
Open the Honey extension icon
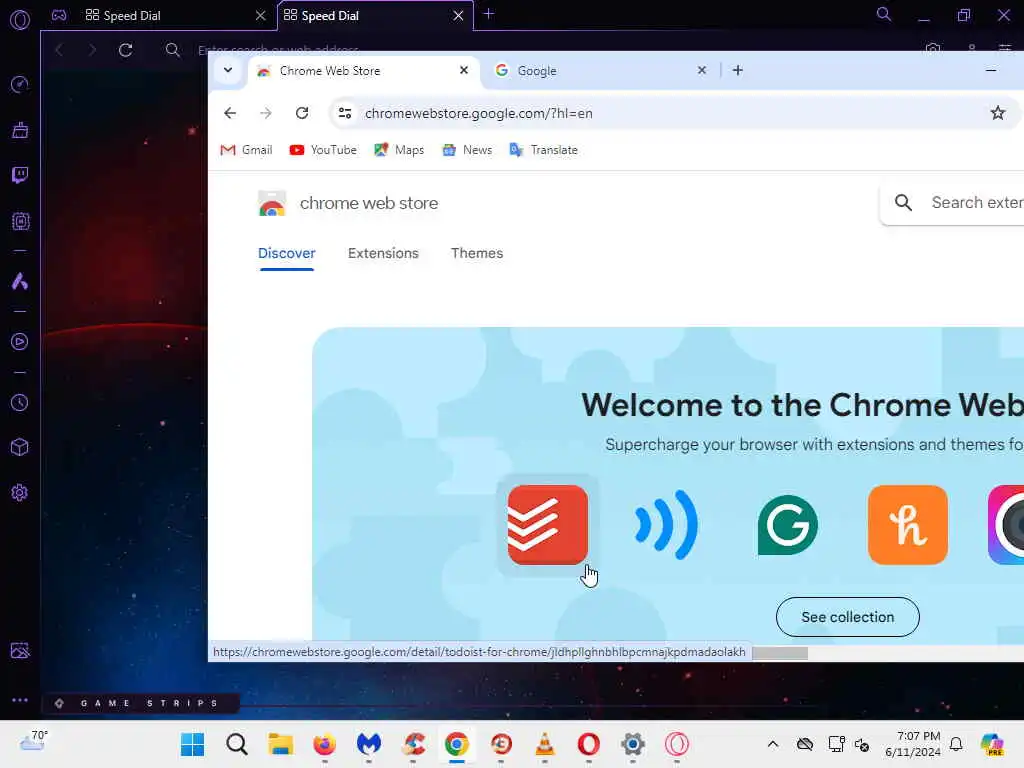tap(908, 524)
